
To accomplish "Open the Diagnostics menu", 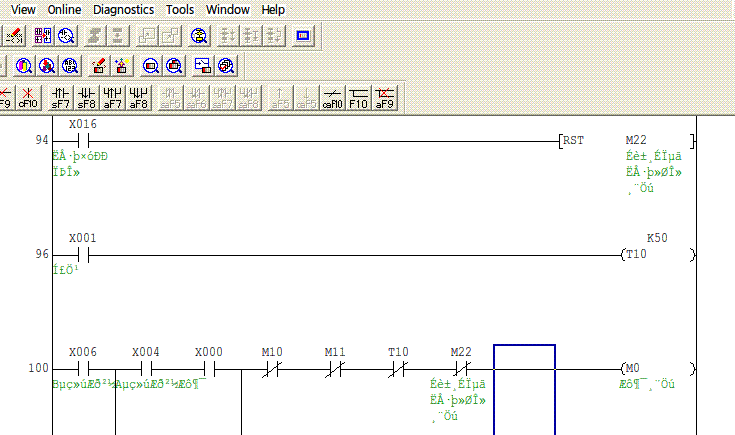I will pos(123,9).
